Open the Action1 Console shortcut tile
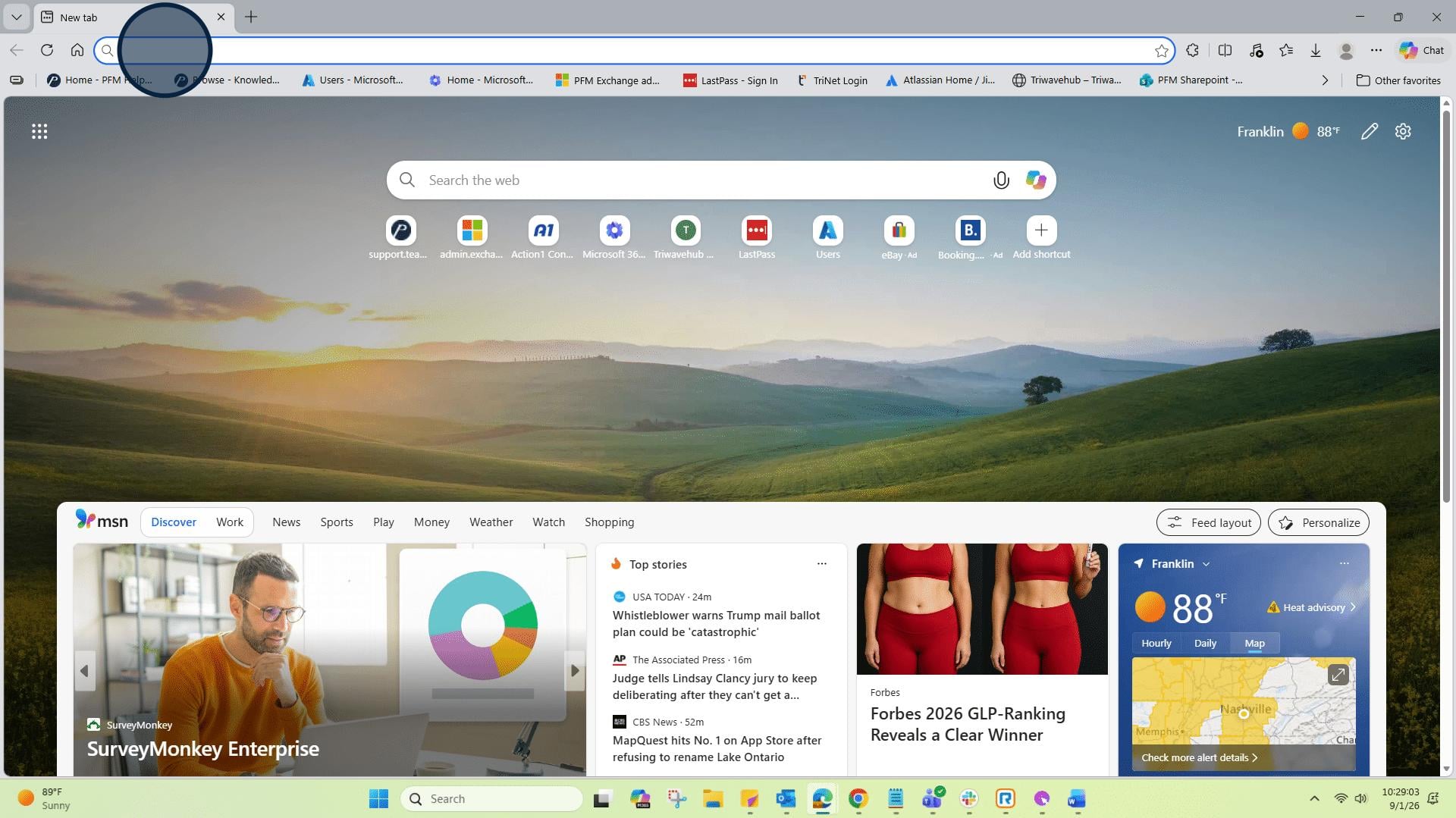Image resolution: width=1456 pixels, height=818 pixels. pyautogui.click(x=542, y=237)
